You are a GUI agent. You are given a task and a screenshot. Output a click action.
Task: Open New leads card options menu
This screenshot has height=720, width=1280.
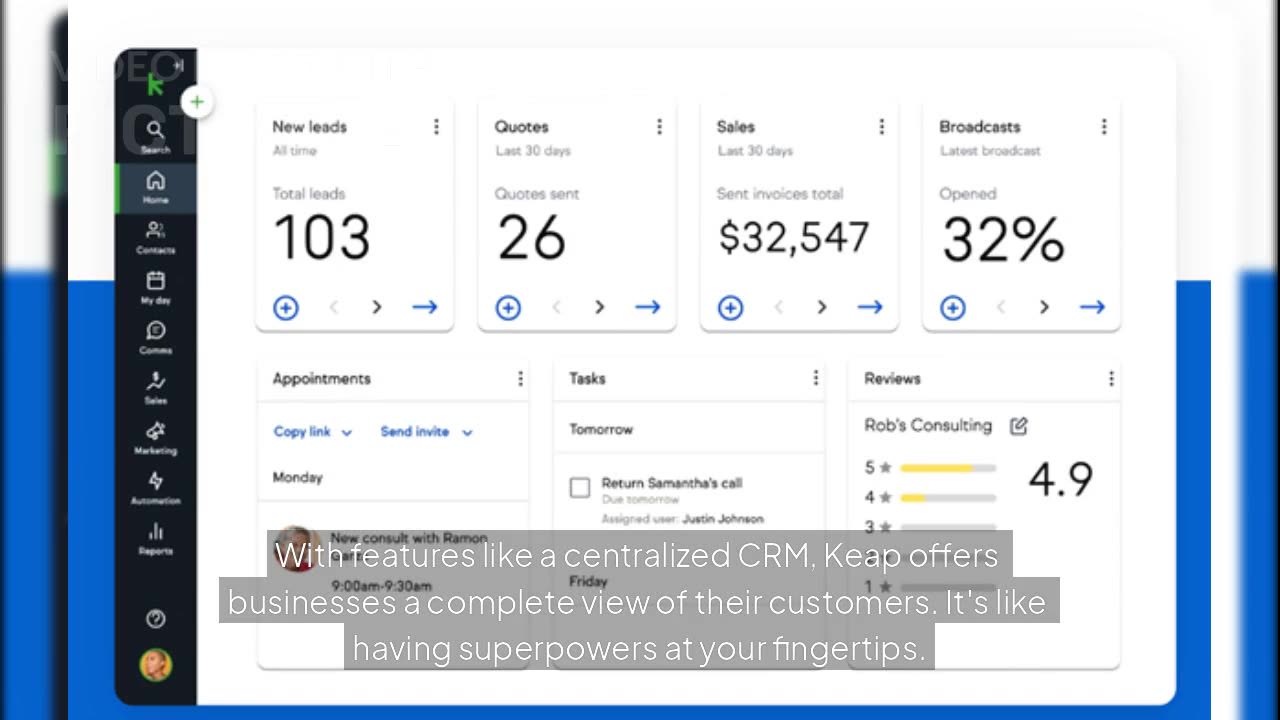click(436, 127)
